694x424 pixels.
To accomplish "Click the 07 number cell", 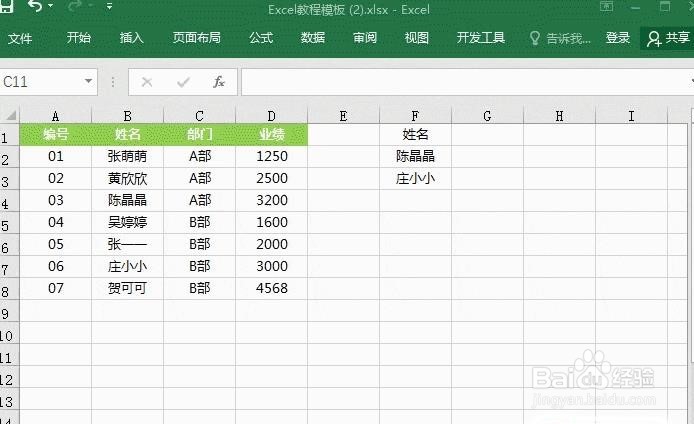I will click(x=56, y=289).
